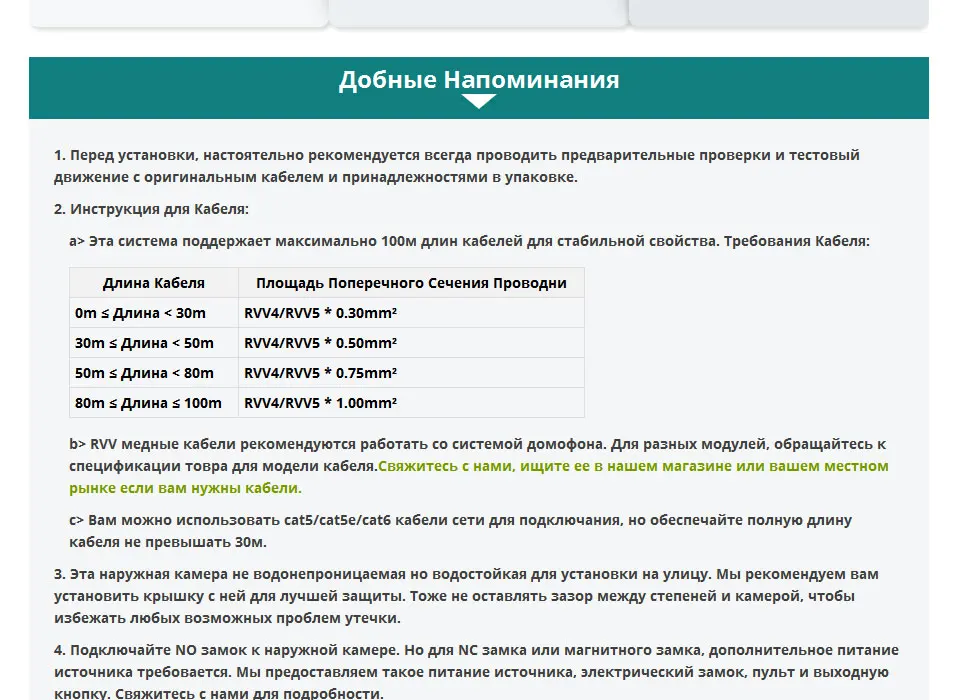
Task: Click table cell '50m ≤ Длина < 80m'
Action: 154,373
